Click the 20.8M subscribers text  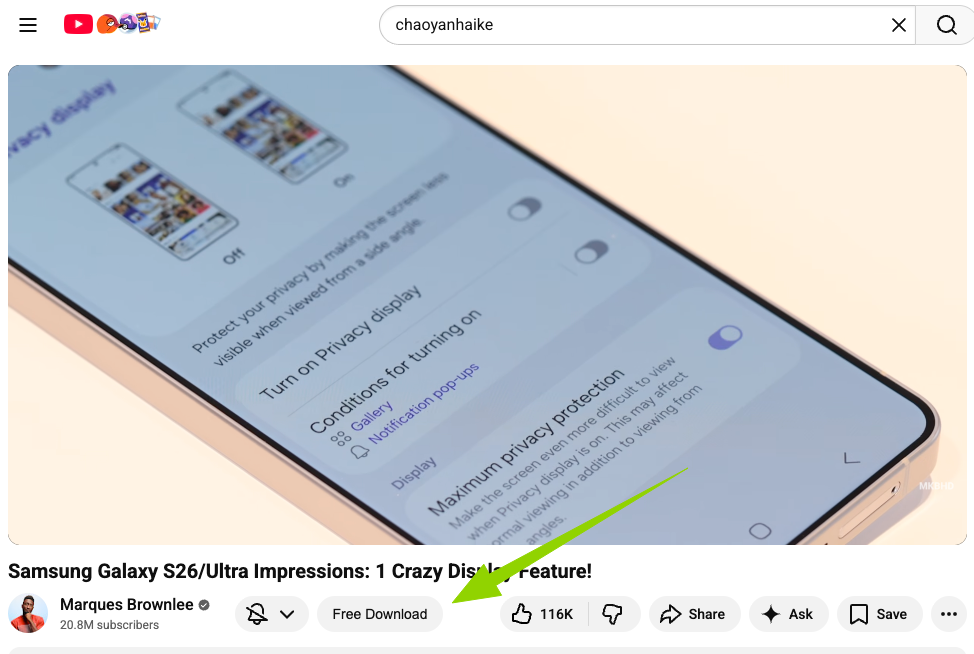[109, 625]
